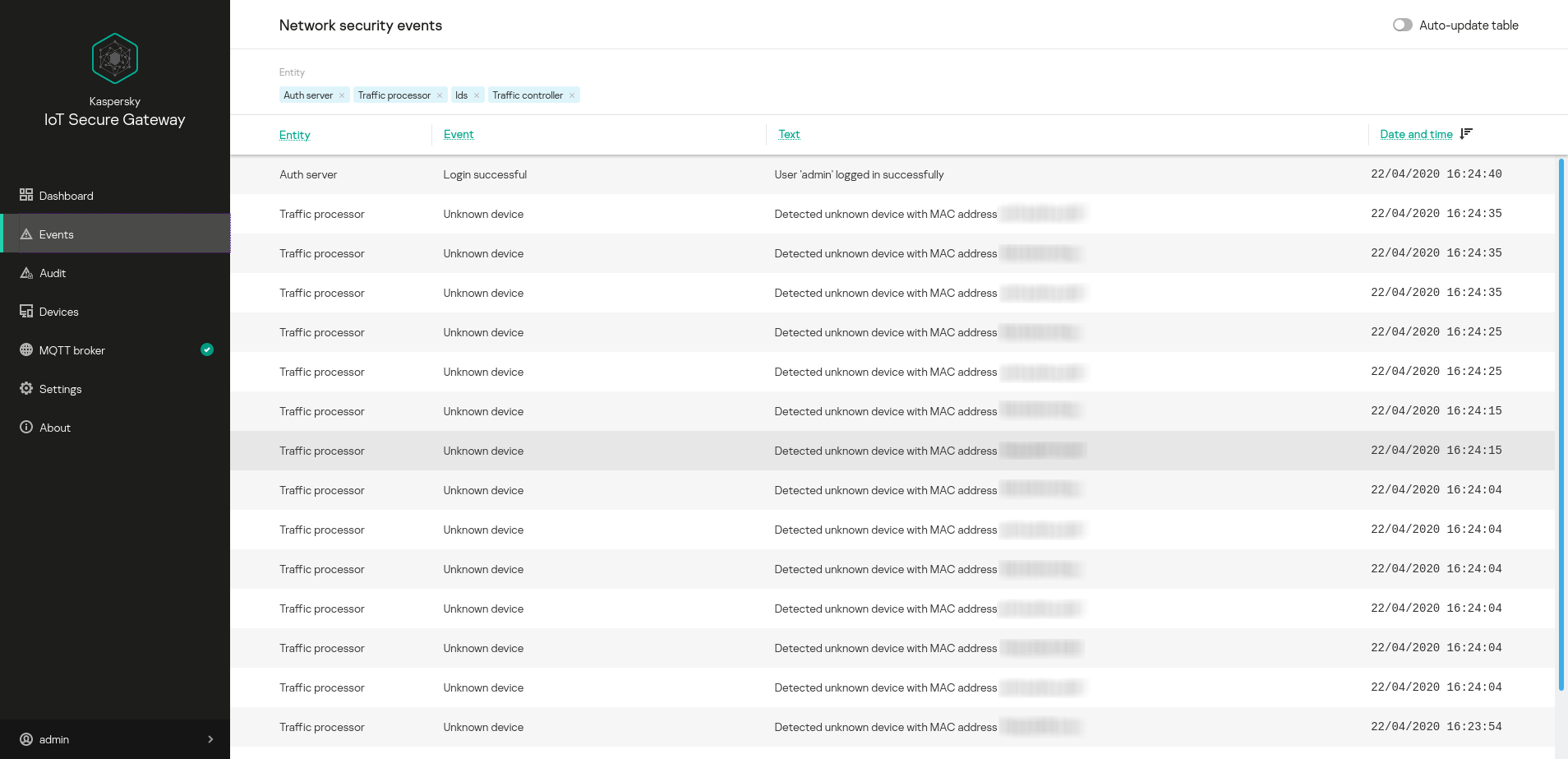The height and width of the screenshot is (759, 1568).
Task: Click the blue vertical scrollbar
Action: coord(1561,423)
